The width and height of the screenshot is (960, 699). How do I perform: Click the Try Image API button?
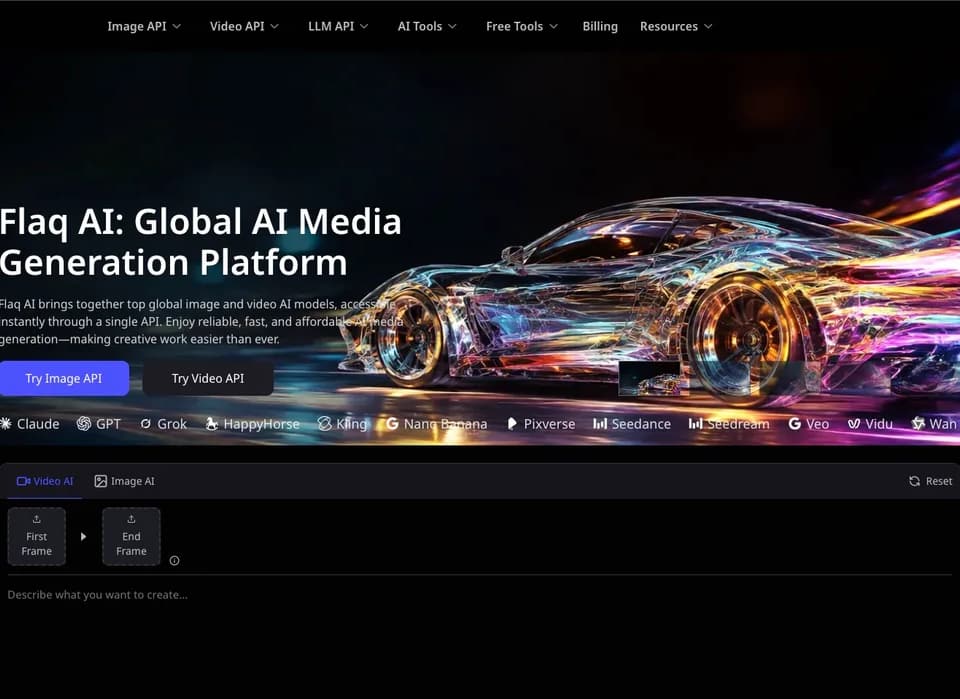[64, 378]
